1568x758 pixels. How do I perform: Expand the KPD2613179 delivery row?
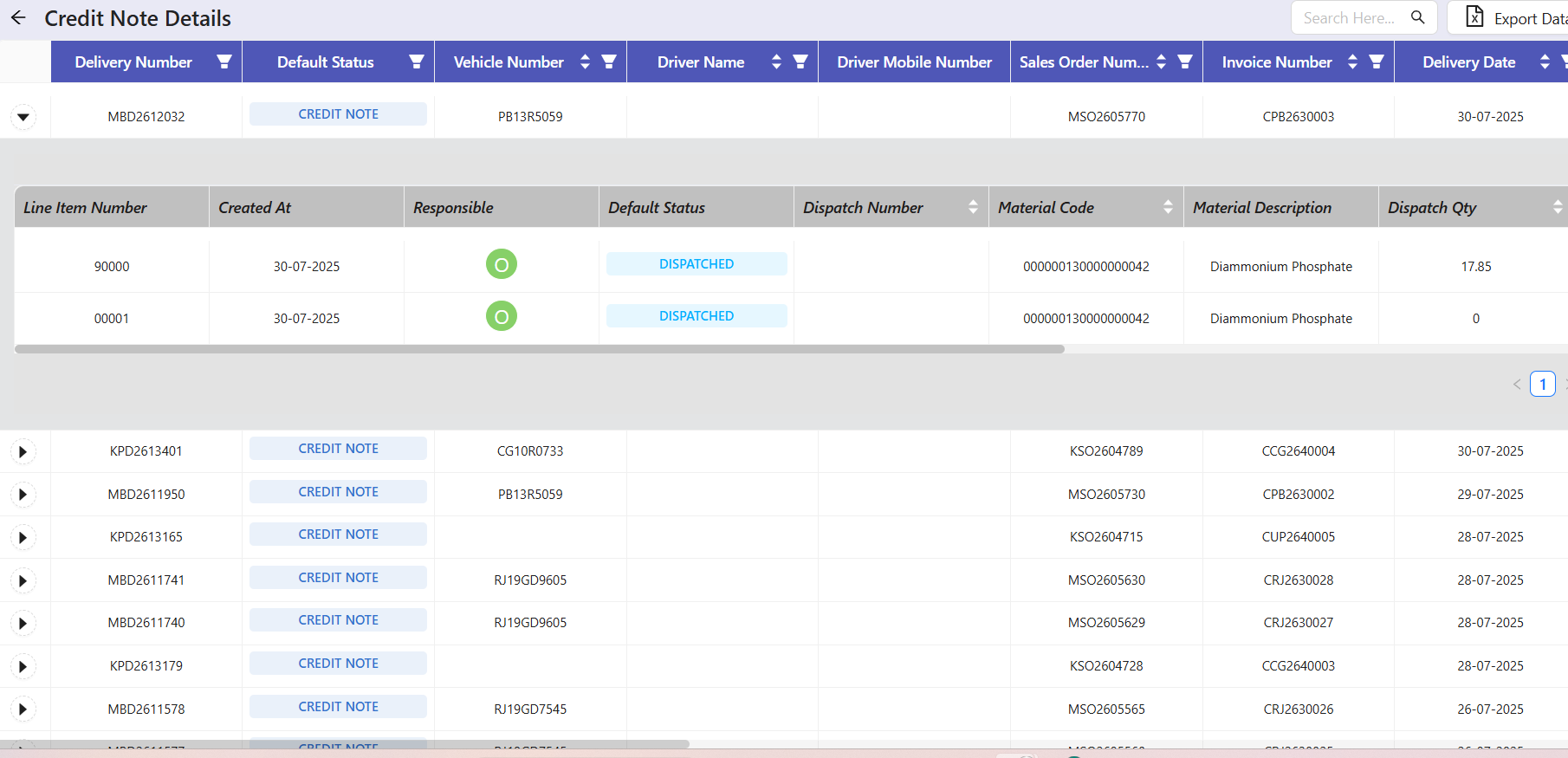[23, 666]
